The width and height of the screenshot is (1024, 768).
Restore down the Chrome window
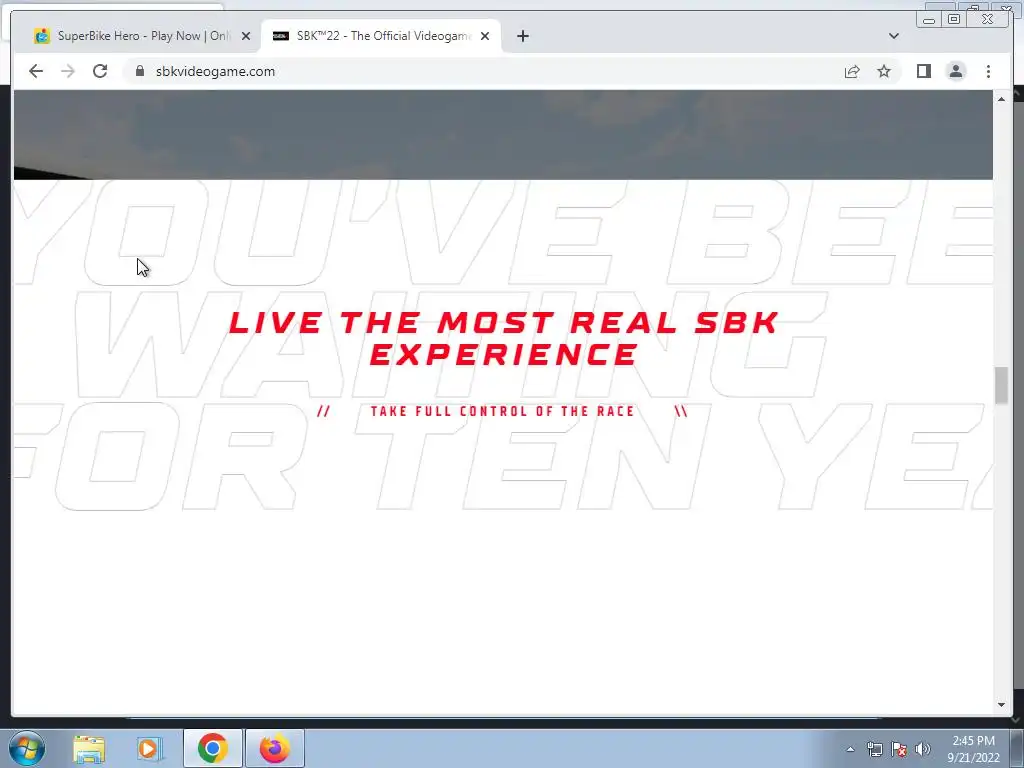tap(954, 20)
